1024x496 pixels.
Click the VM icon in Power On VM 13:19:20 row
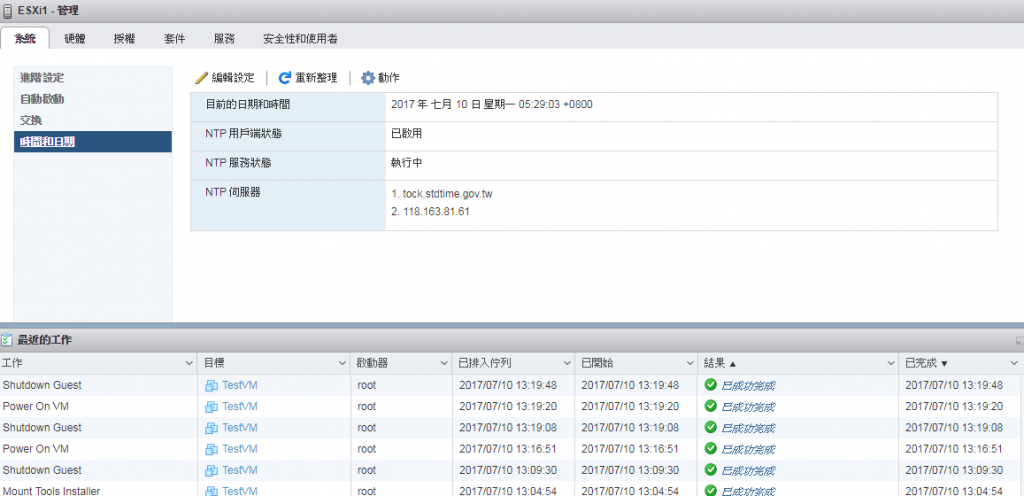pyautogui.click(x=211, y=407)
